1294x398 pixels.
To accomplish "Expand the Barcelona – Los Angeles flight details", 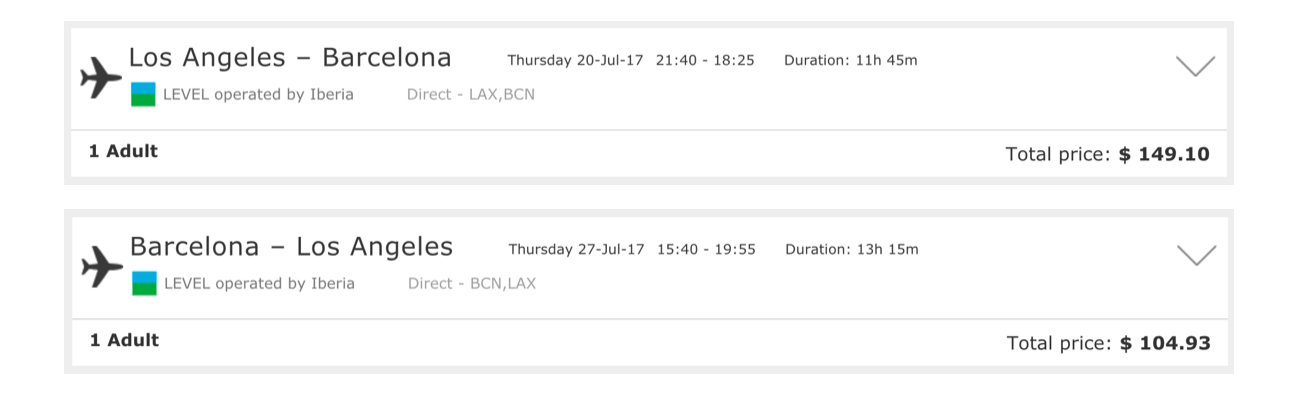I will 1196,255.
